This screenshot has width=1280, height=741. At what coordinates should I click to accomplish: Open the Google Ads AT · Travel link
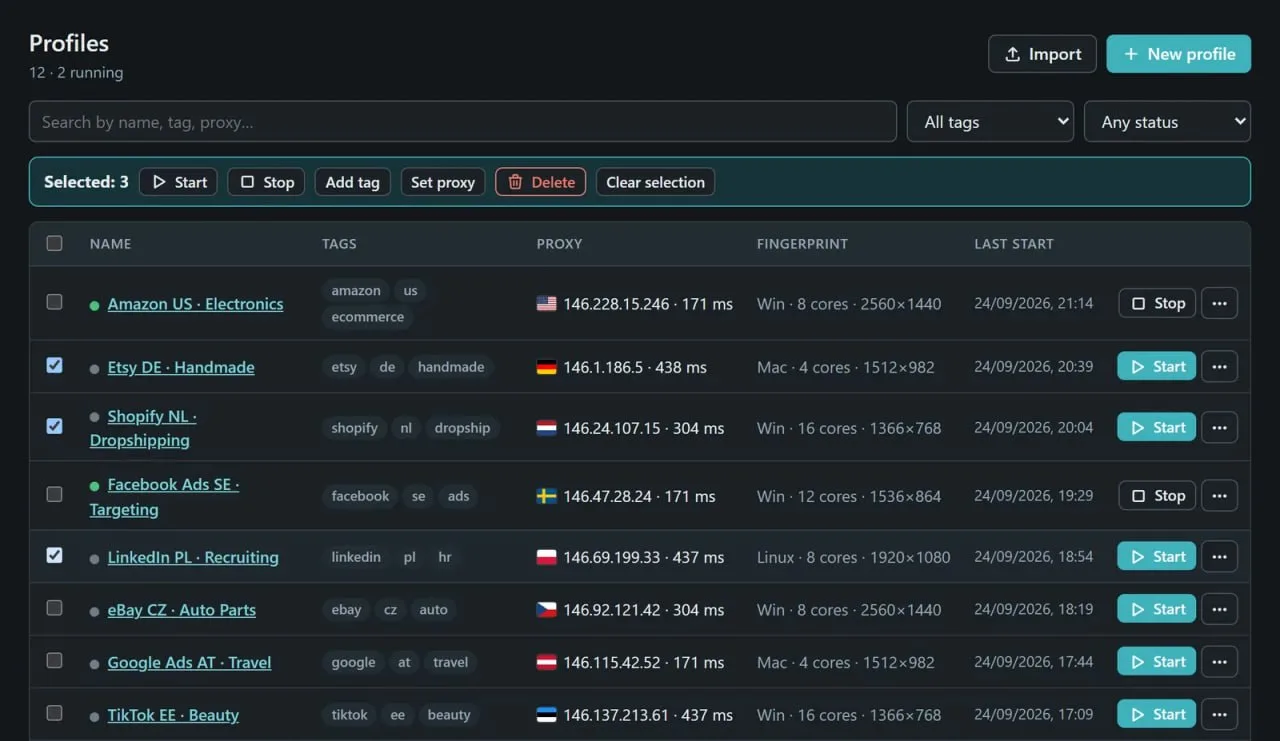189,662
